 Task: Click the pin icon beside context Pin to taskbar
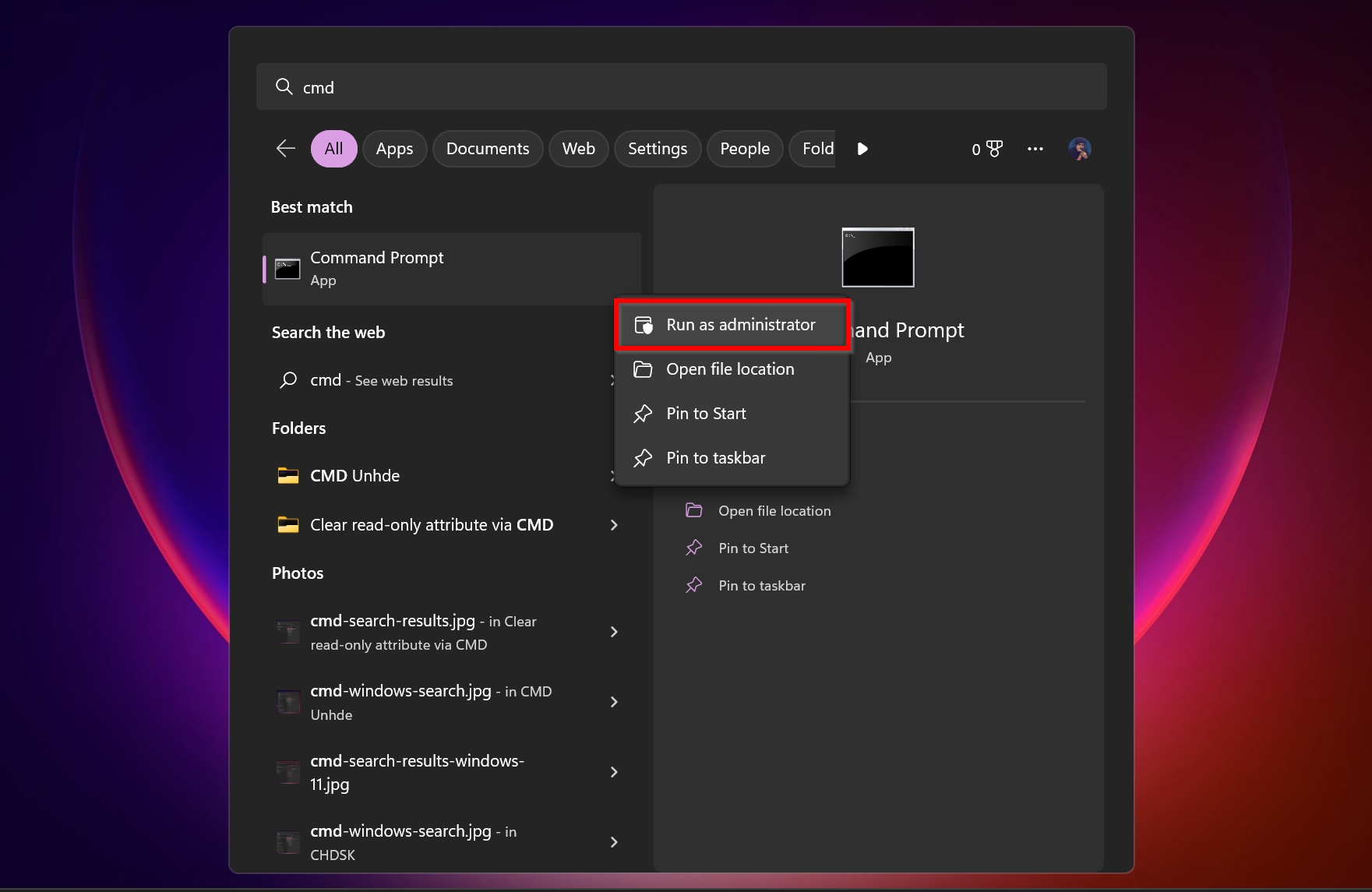coord(643,458)
